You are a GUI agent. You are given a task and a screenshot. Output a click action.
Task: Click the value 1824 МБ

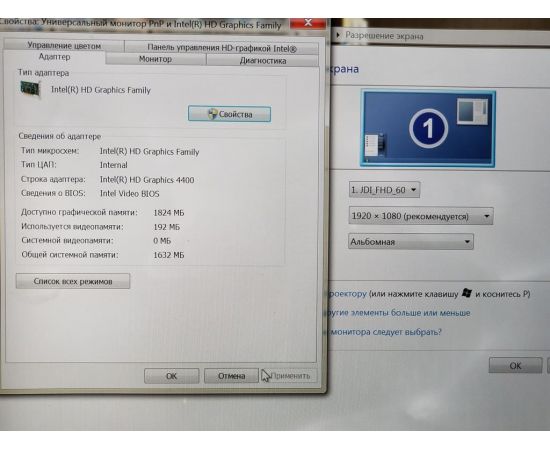pyautogui.click(x=169, y=213)
